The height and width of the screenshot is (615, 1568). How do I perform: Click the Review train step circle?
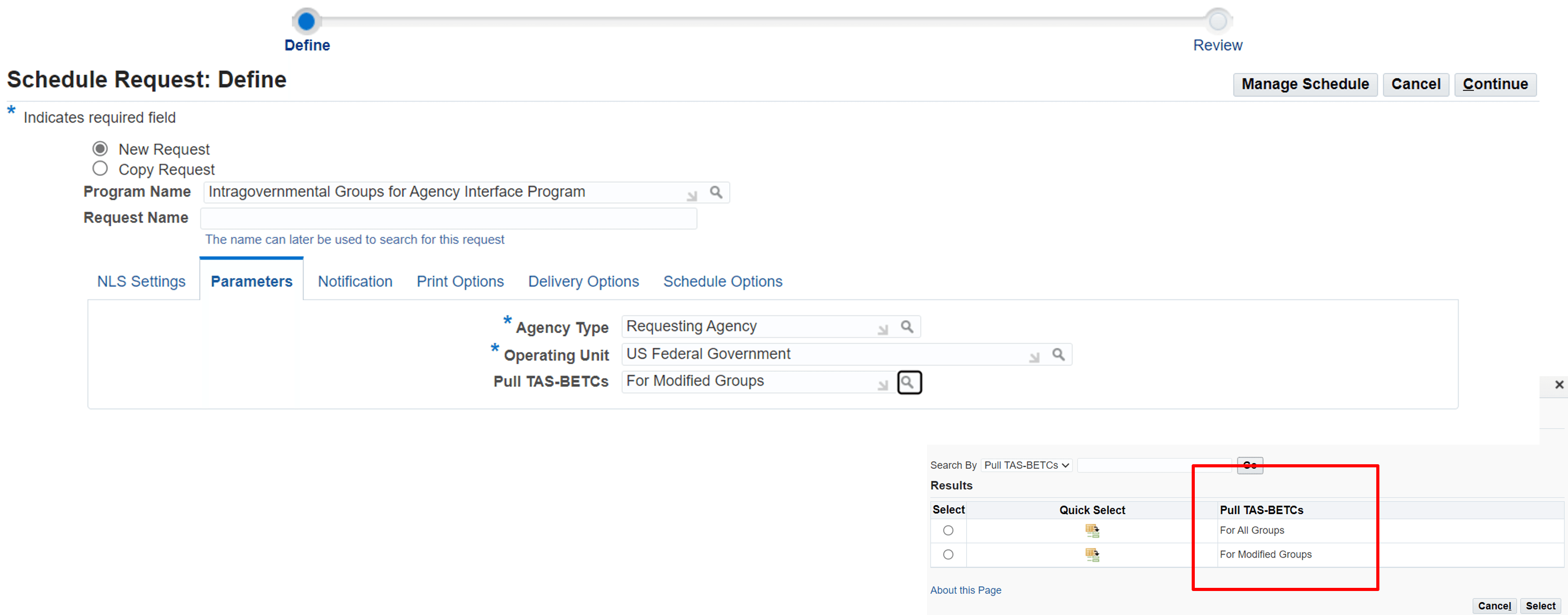[x=1217, y=22]
